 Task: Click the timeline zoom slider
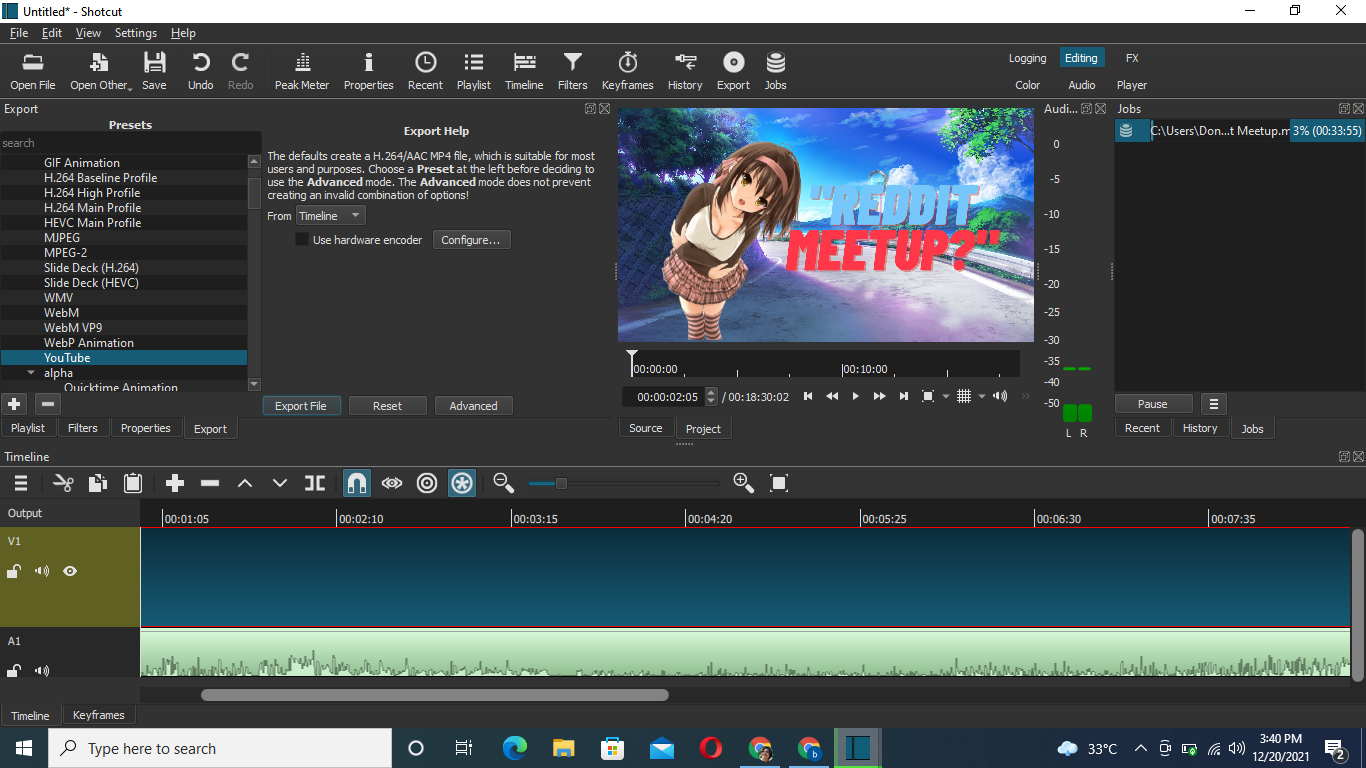coord(562,484)
